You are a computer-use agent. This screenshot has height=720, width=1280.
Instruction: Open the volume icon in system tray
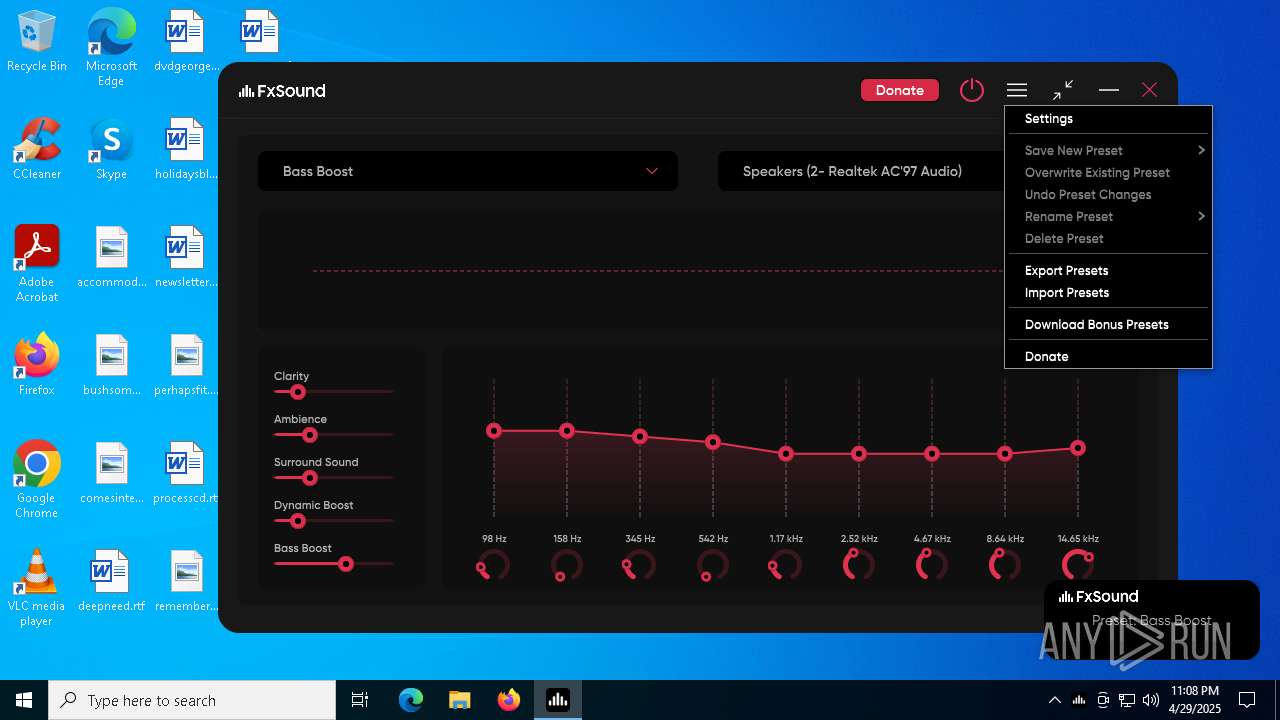click(1151, 700)
